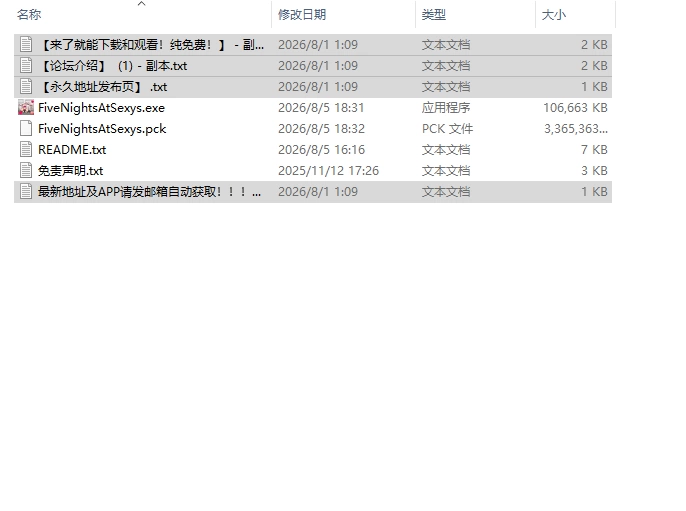Click the 3 KB size of 免责声明.txt
The width and height of the screenshot is (686, 511).
594,171
